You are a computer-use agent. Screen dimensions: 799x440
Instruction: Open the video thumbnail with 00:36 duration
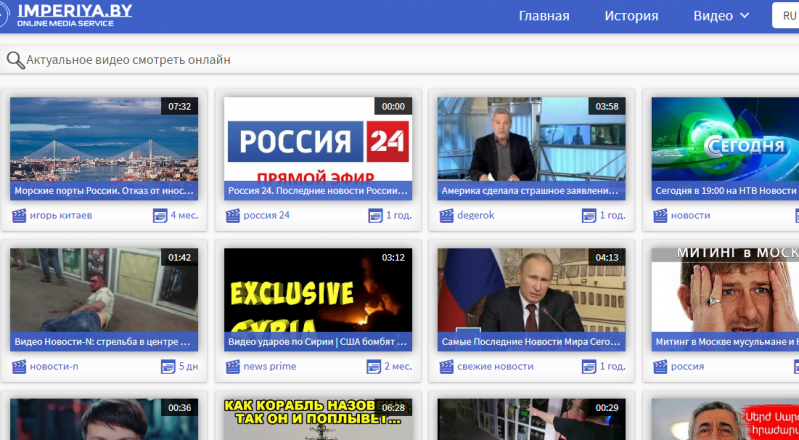[x=104, y=420]
